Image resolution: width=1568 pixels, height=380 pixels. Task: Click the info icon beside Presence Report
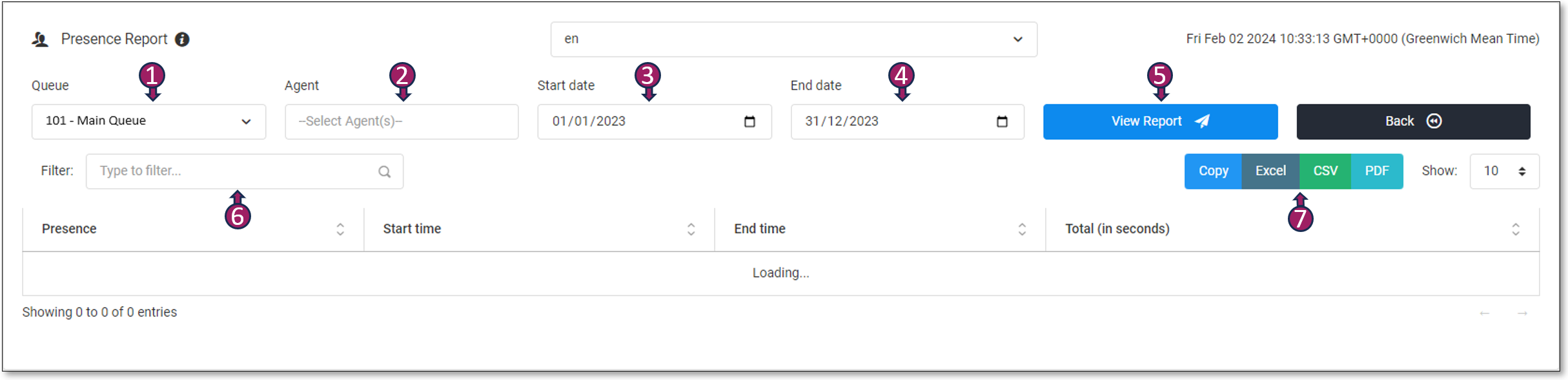point(183,39)
